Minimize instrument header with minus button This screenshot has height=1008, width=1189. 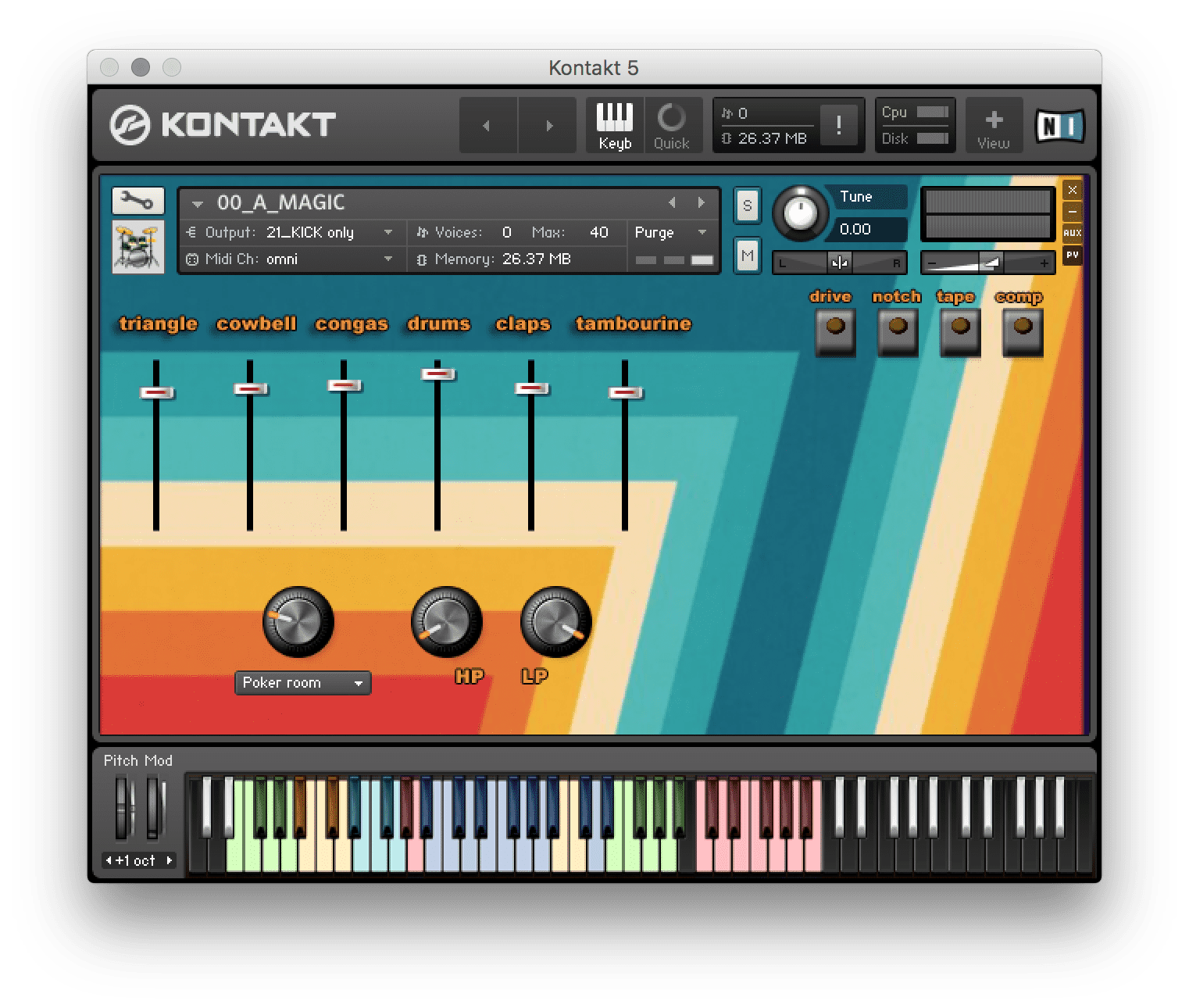coord(1072,212)
